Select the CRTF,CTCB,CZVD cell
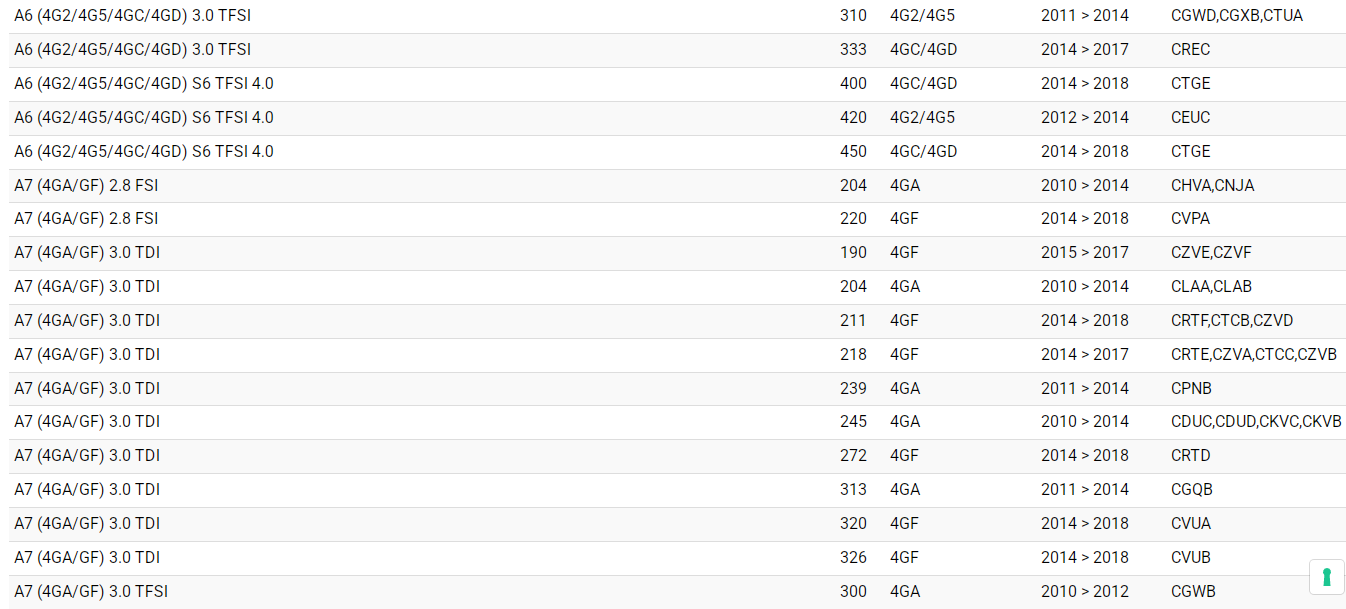Screen dimensions: 1346x609 click(x=1231, y=321)
